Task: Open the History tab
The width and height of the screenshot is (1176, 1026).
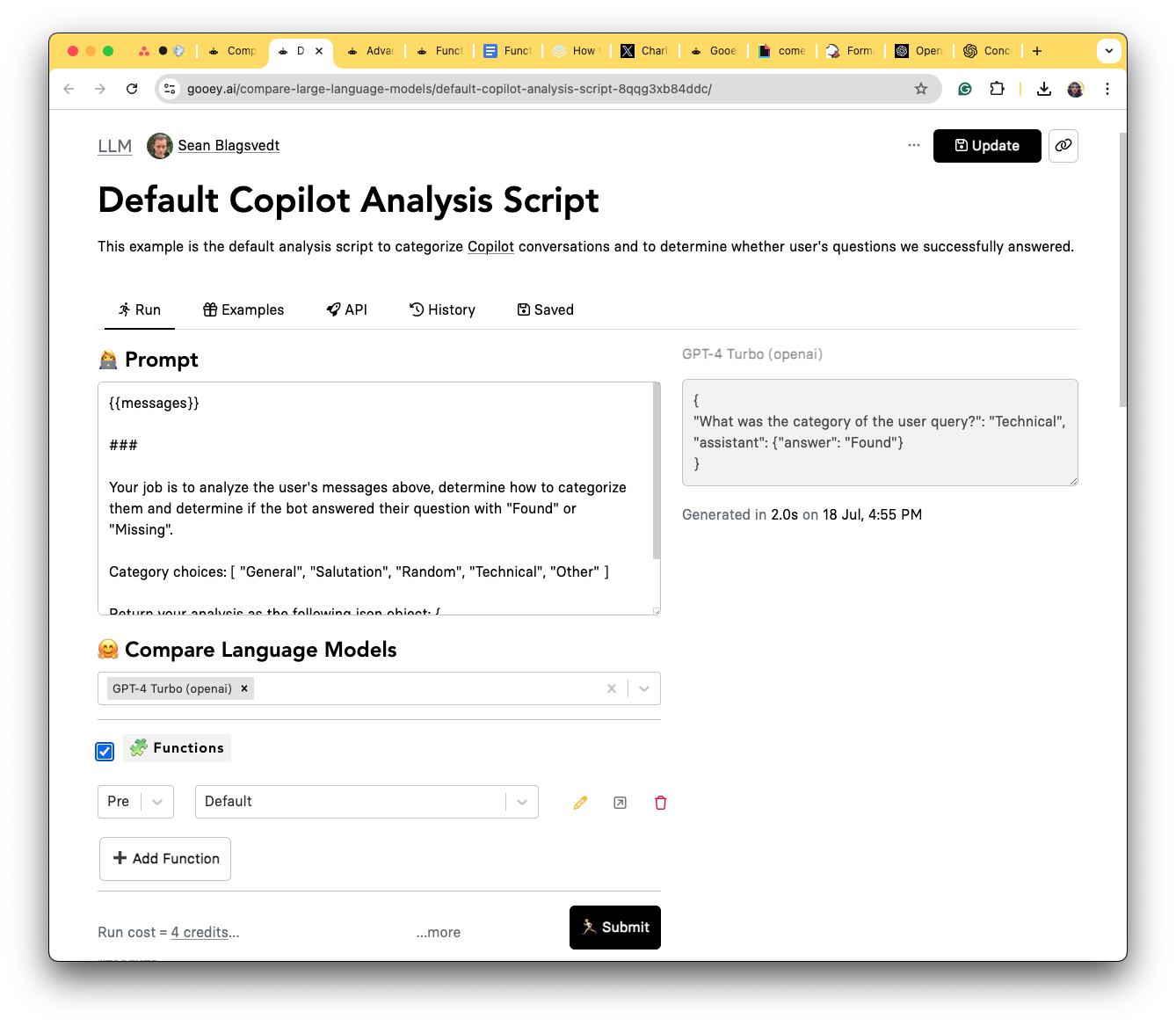Action: [442, 309]
